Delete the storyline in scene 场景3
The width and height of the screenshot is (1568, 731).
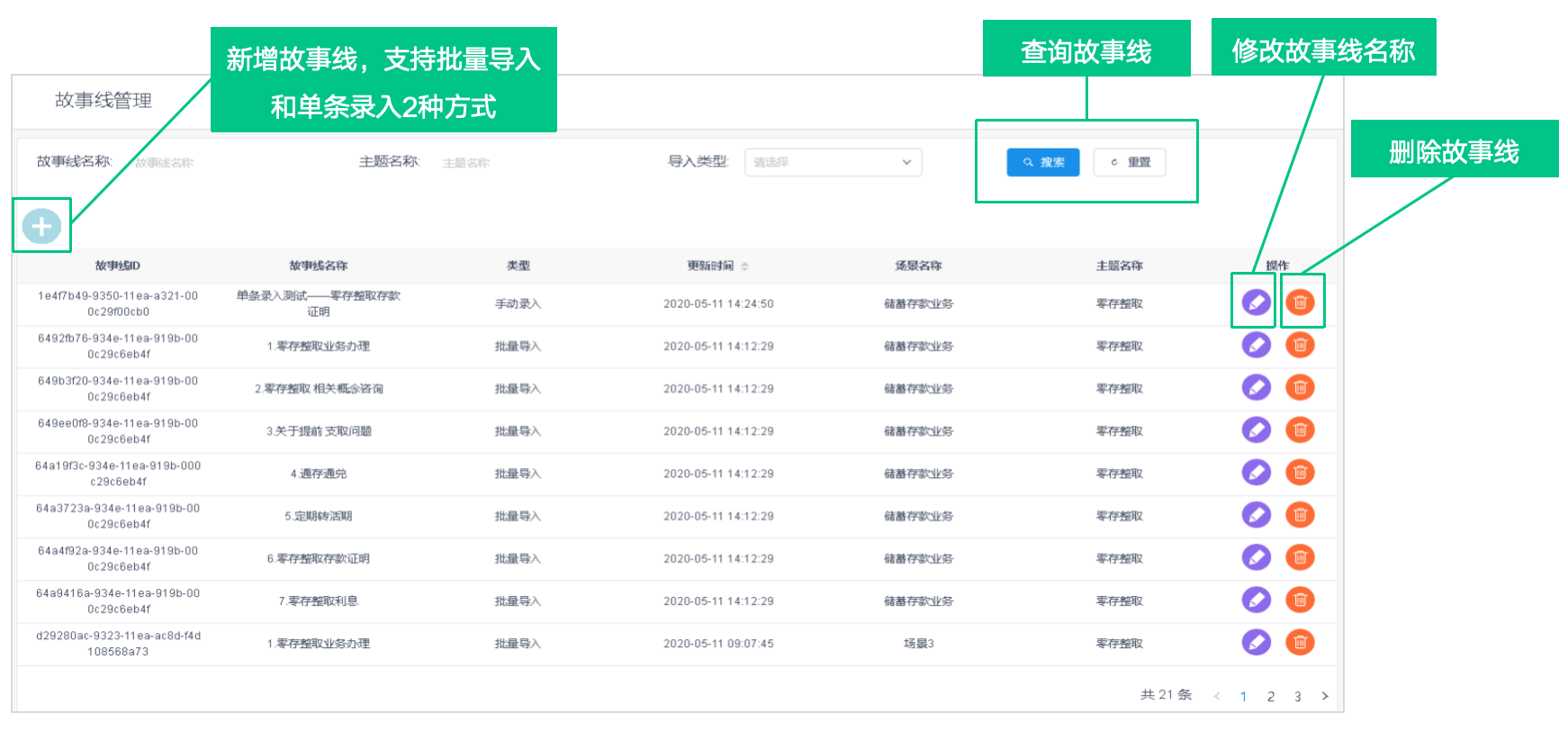tap(1300, 642)
